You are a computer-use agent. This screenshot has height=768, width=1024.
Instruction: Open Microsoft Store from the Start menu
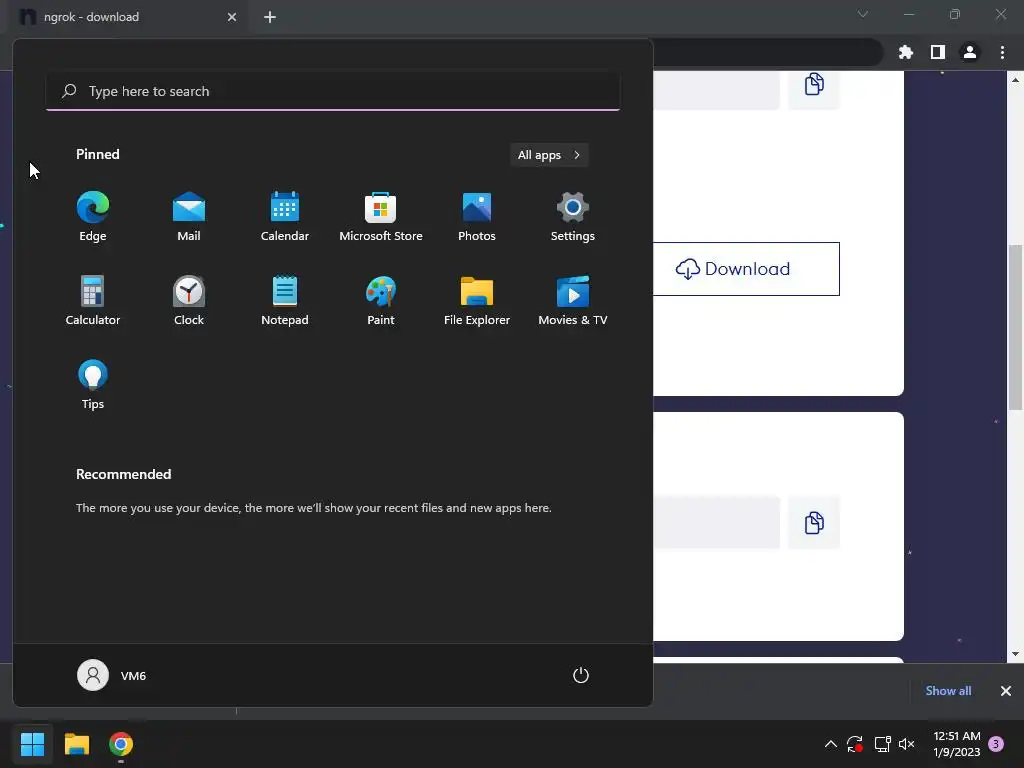point(381,217)
